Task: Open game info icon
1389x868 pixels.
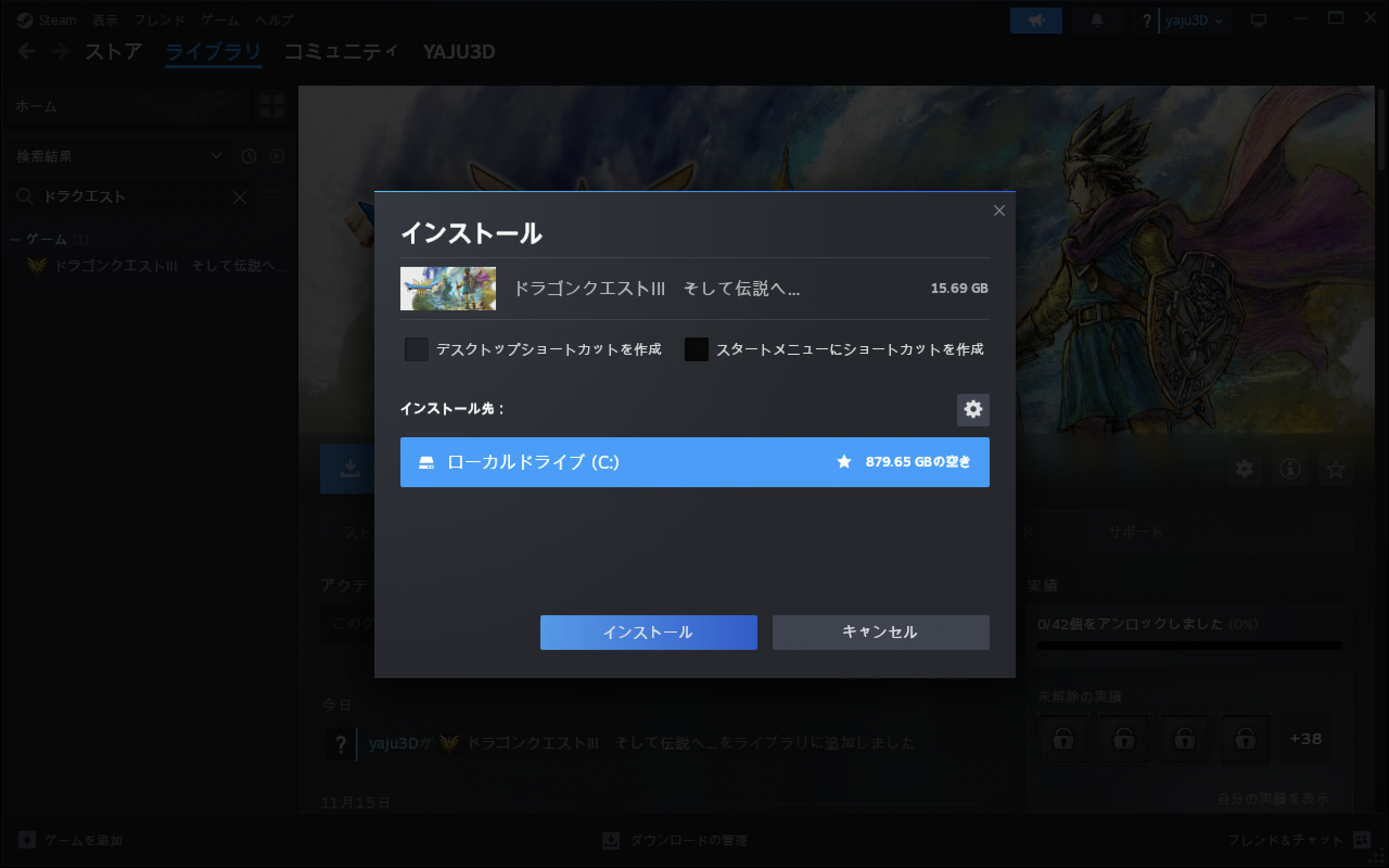Action: [x=1290, y=469]
